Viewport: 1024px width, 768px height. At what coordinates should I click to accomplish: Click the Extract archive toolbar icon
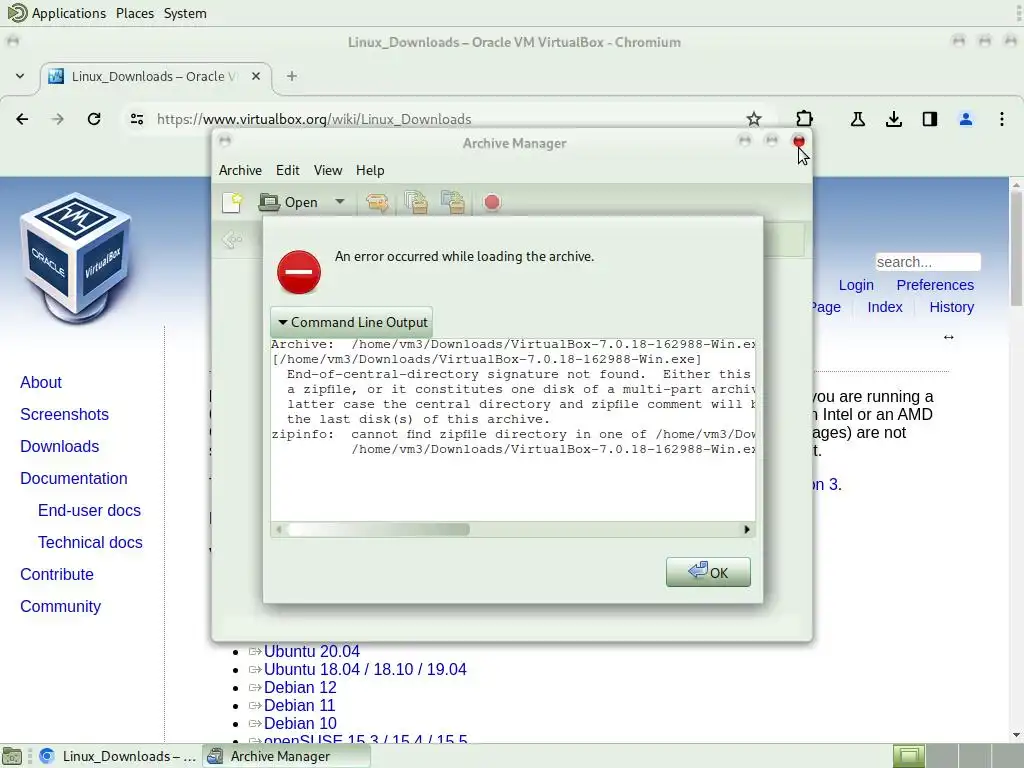(377, 202)
